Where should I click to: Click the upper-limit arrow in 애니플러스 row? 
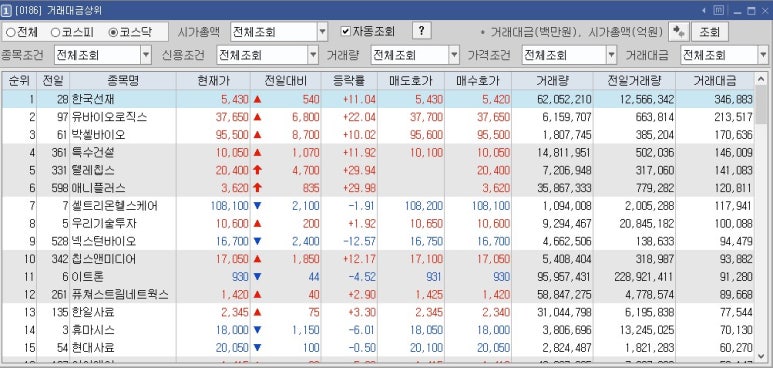[257, 188]
